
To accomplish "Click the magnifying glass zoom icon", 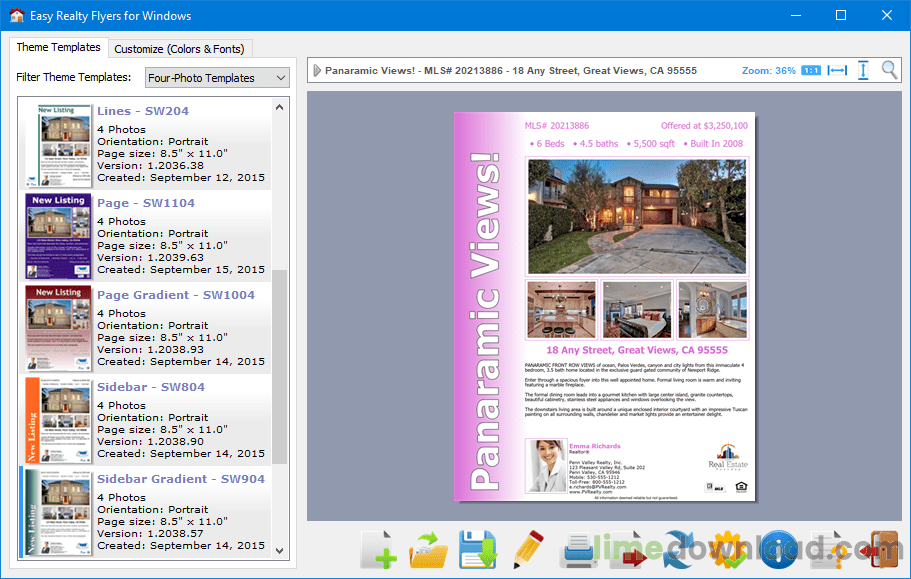I will coord(890,70).
